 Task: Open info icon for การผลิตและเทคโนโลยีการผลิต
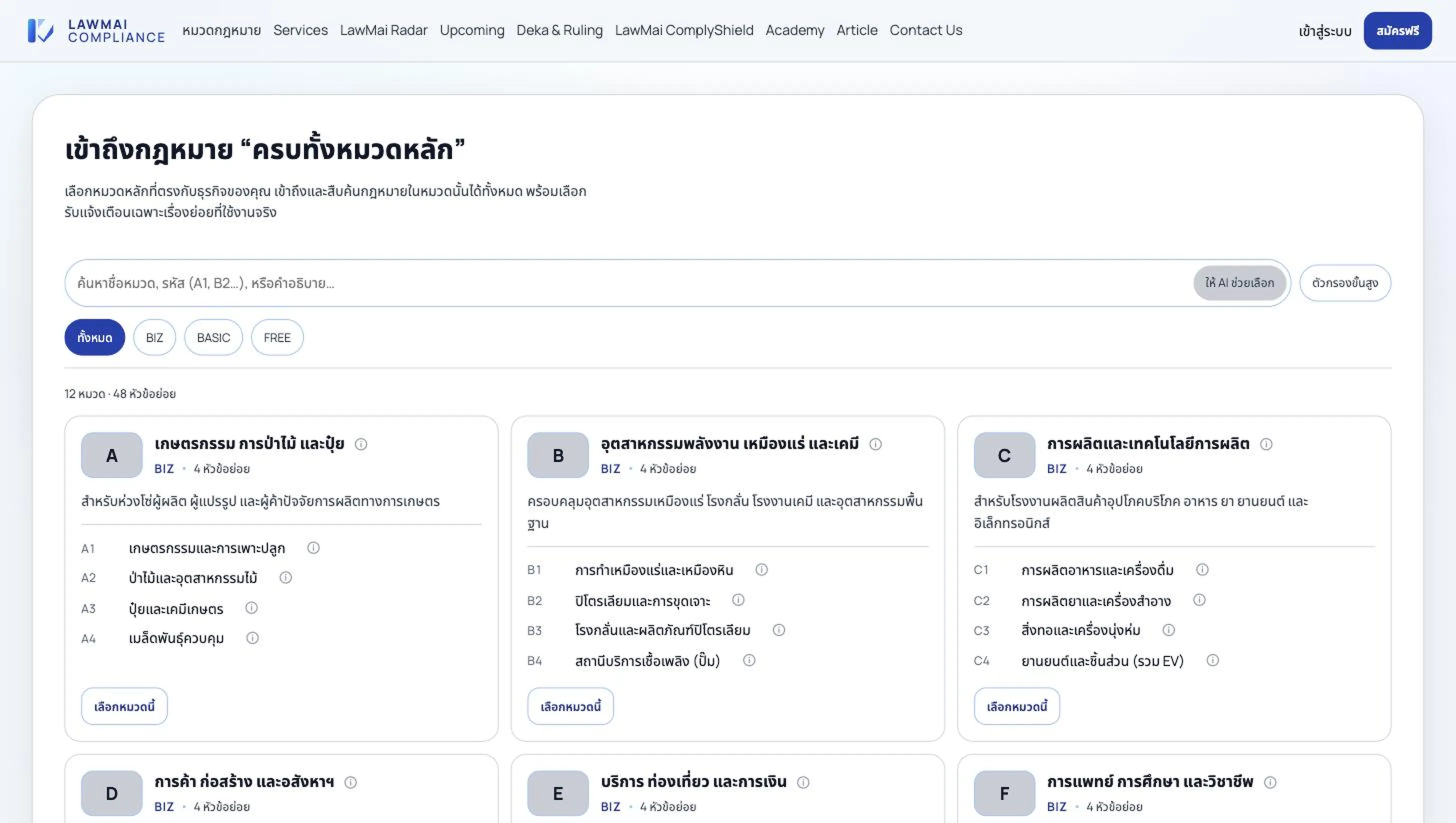tap(1266, 444)
